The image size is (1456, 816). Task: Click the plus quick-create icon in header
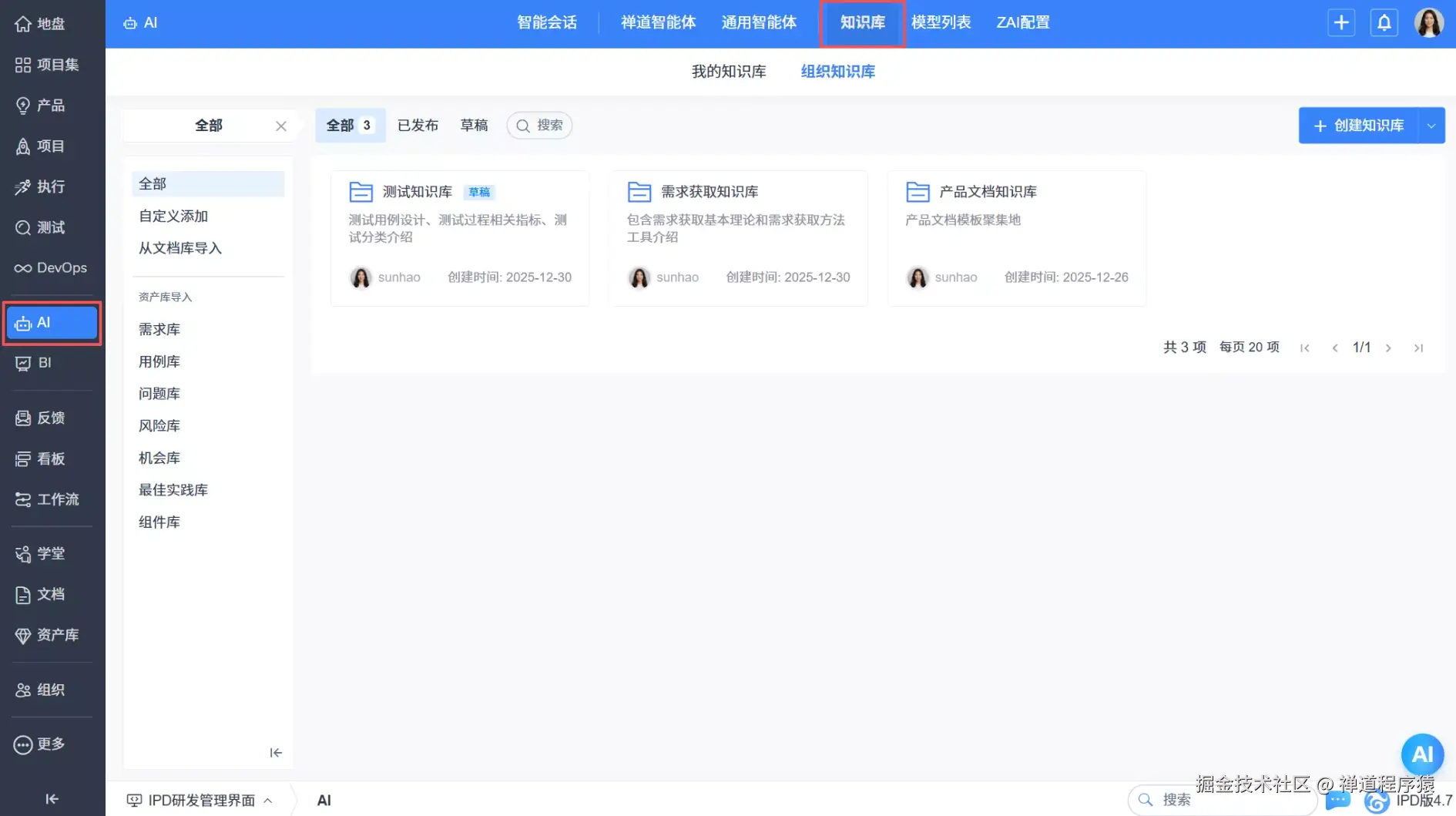(1341, 22)
